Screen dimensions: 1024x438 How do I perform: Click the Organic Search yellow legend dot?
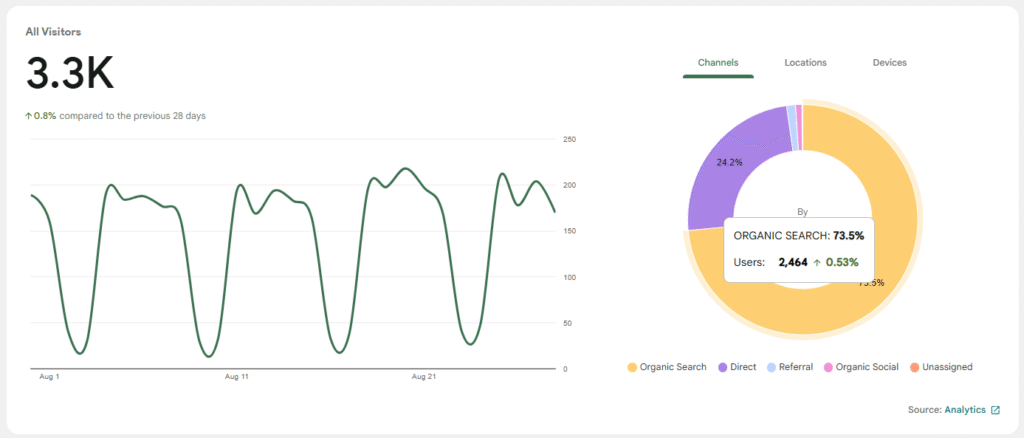point(632,367)
